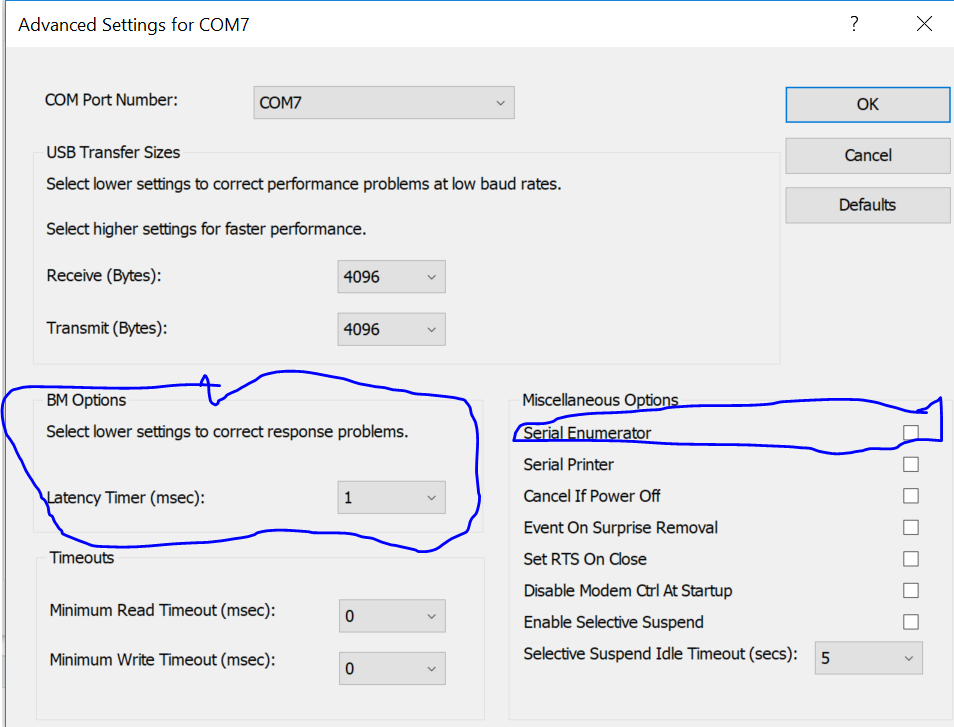The height and width of the screenshot is (727, 954).
Task: Restore settings with the Defaults button
Action: [868, 205]
